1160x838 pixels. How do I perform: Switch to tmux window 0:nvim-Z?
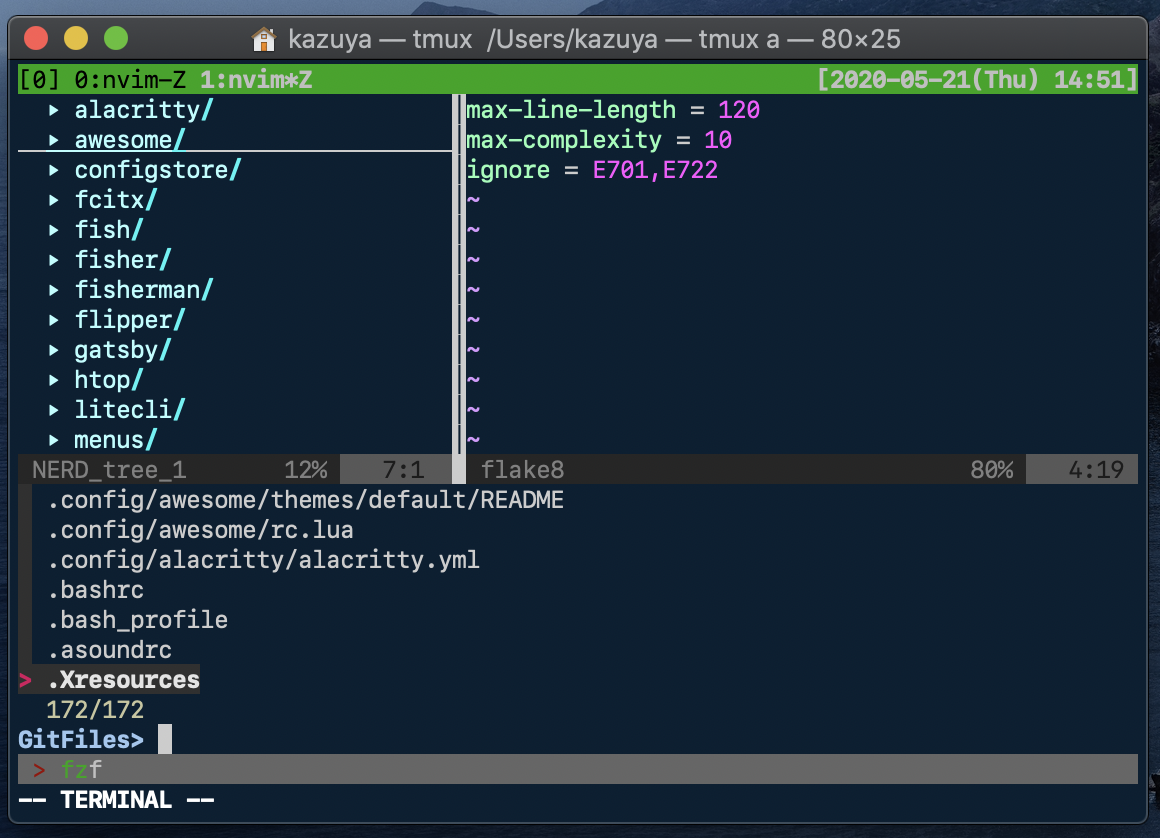coord(130,79)
